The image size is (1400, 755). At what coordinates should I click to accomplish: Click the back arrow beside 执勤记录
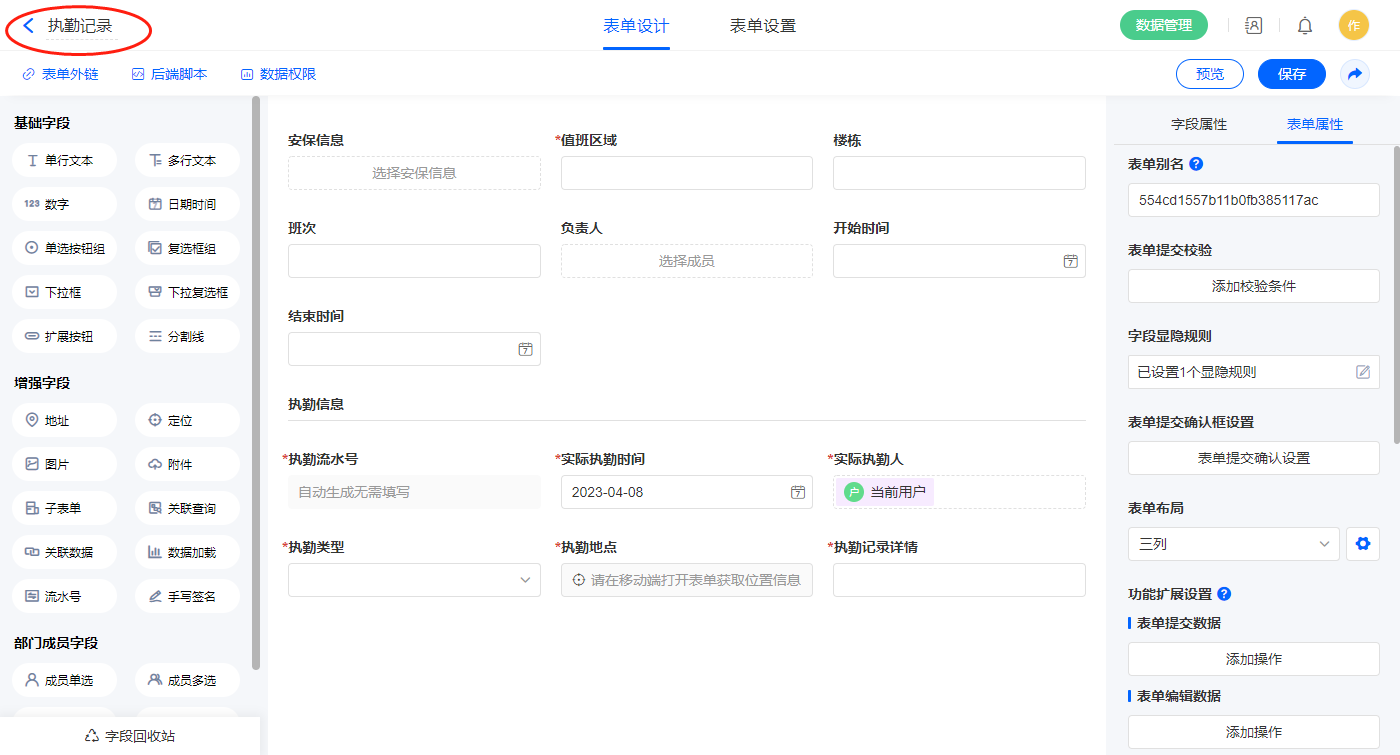(28, 26)
